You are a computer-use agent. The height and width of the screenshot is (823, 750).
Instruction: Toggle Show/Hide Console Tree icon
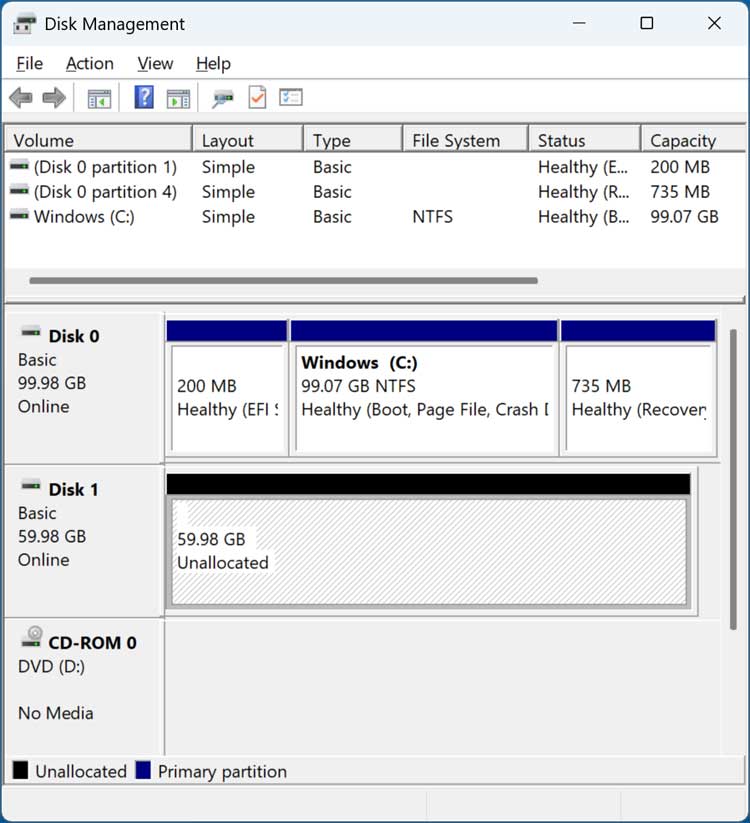pos(99,98)
